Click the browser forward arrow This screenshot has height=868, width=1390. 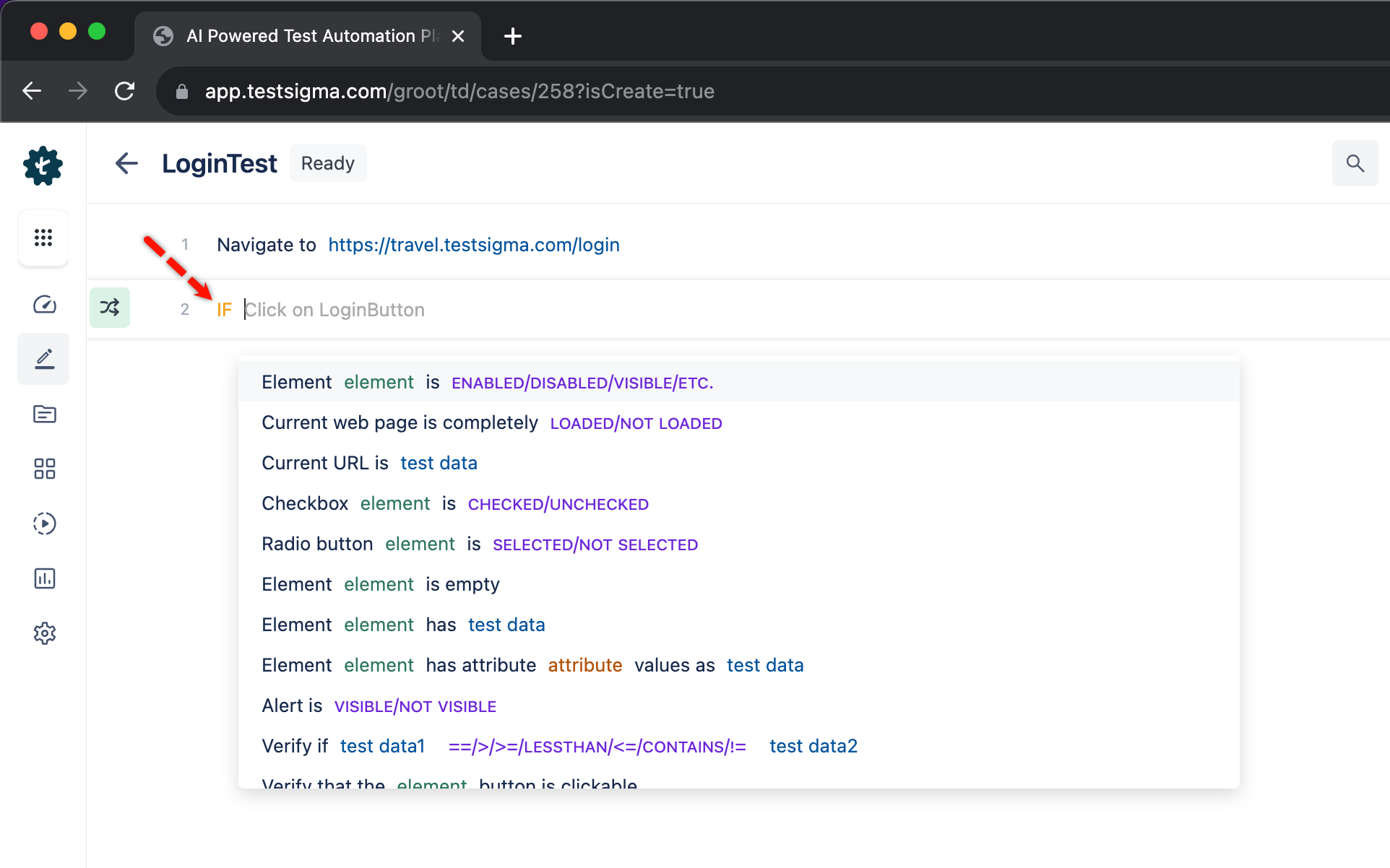point(77,91)
